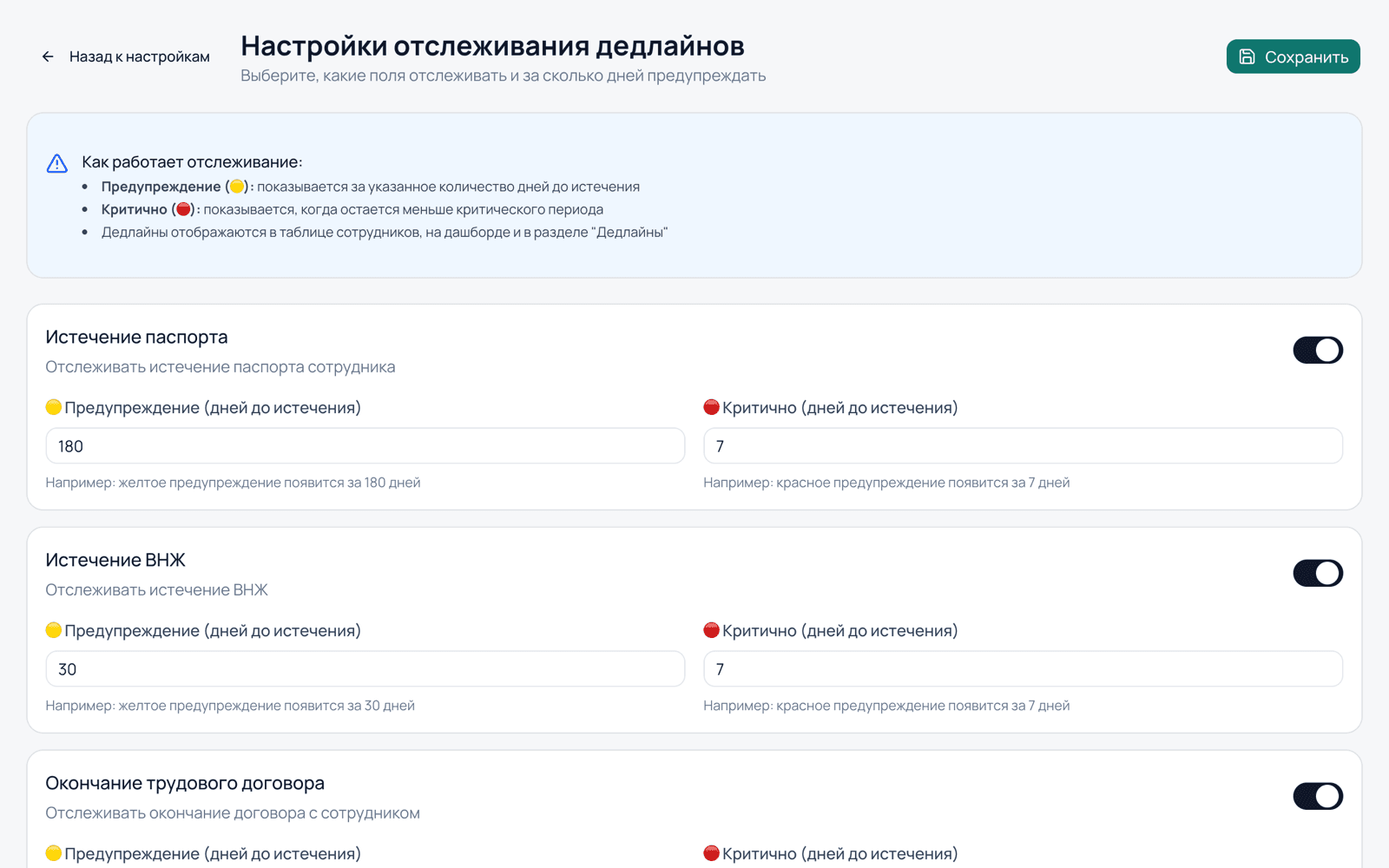The height and width of the screenshot is (868, 1389).
Task: Click ВНЖ critical days field with 7
Action: pyautogui.click(x=1023, y=669)
